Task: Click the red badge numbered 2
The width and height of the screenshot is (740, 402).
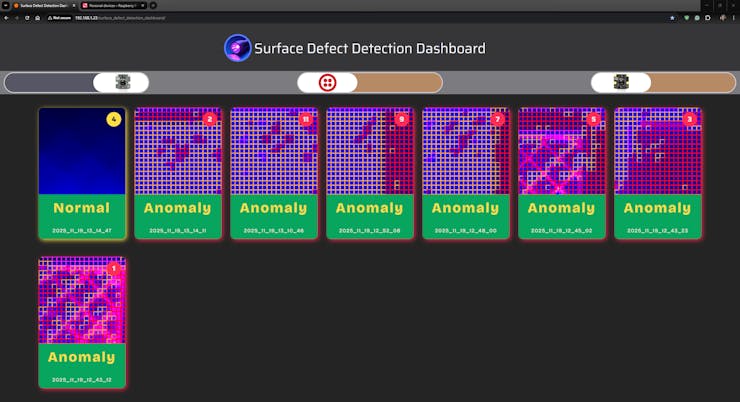Action: click(210, 119)
